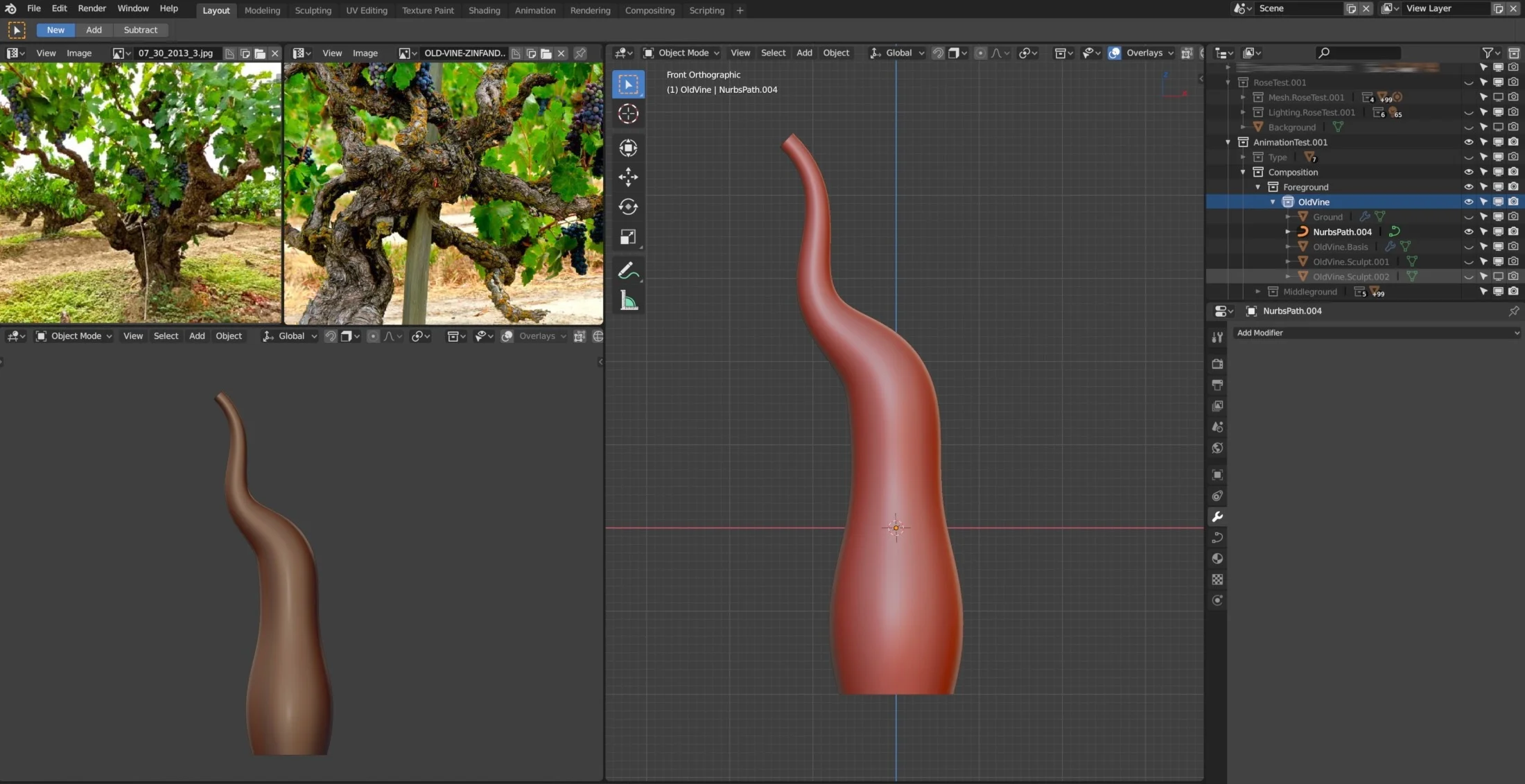Viewport: 1525px width, 784px height.
Task: Open Overlays options arrow in main viewport
Action: tap(1171, 53)
